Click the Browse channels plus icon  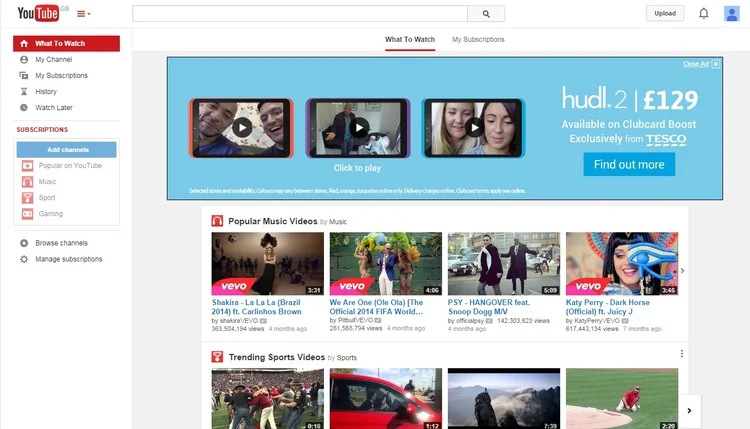[24, 243]
